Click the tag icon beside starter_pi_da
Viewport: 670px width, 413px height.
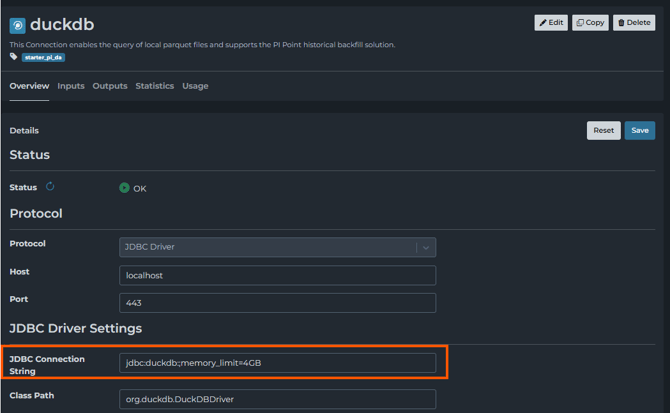pos(14,57)
